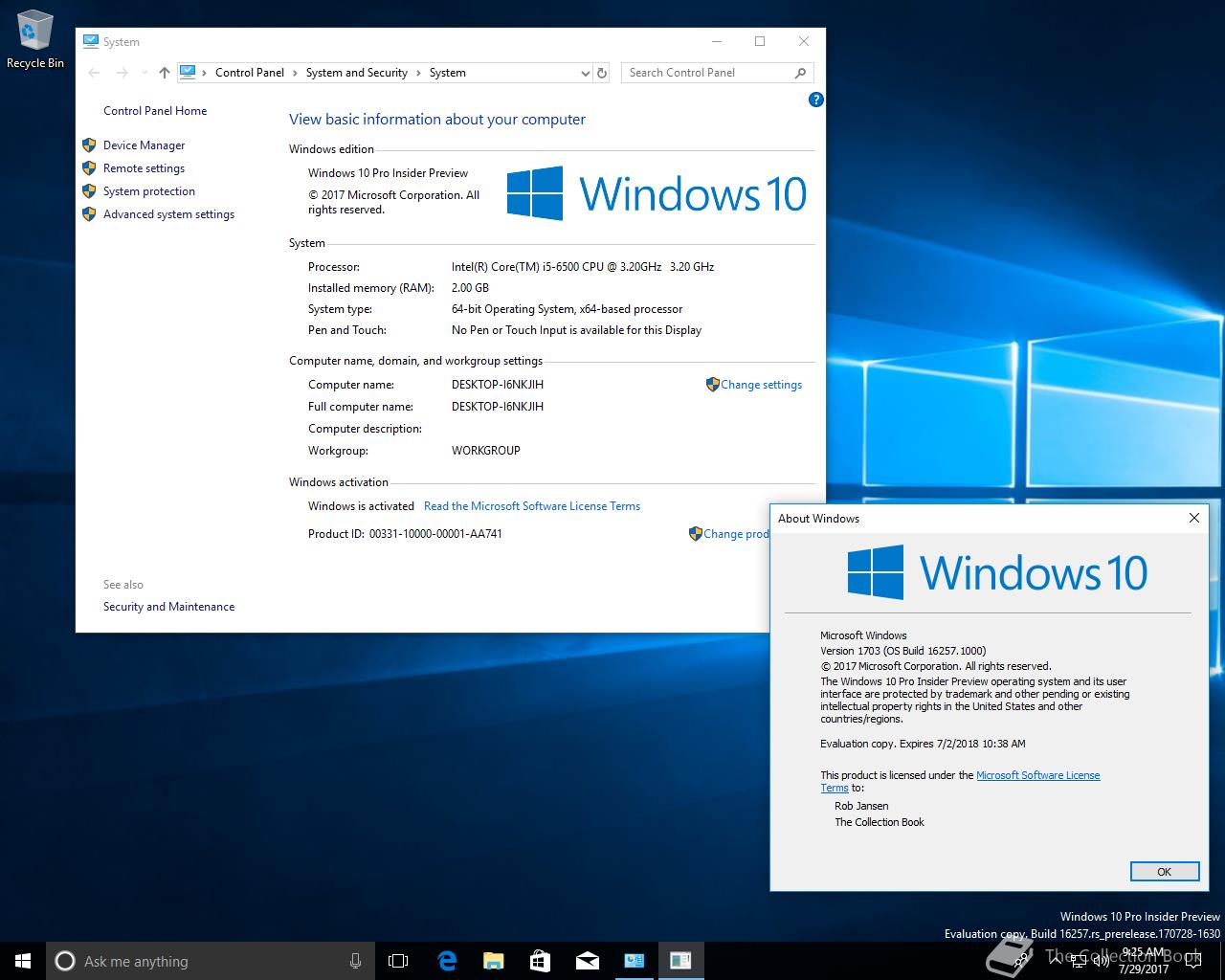
Task: Select System breadcrumb in address bar
Action: (x=448, y=73)
